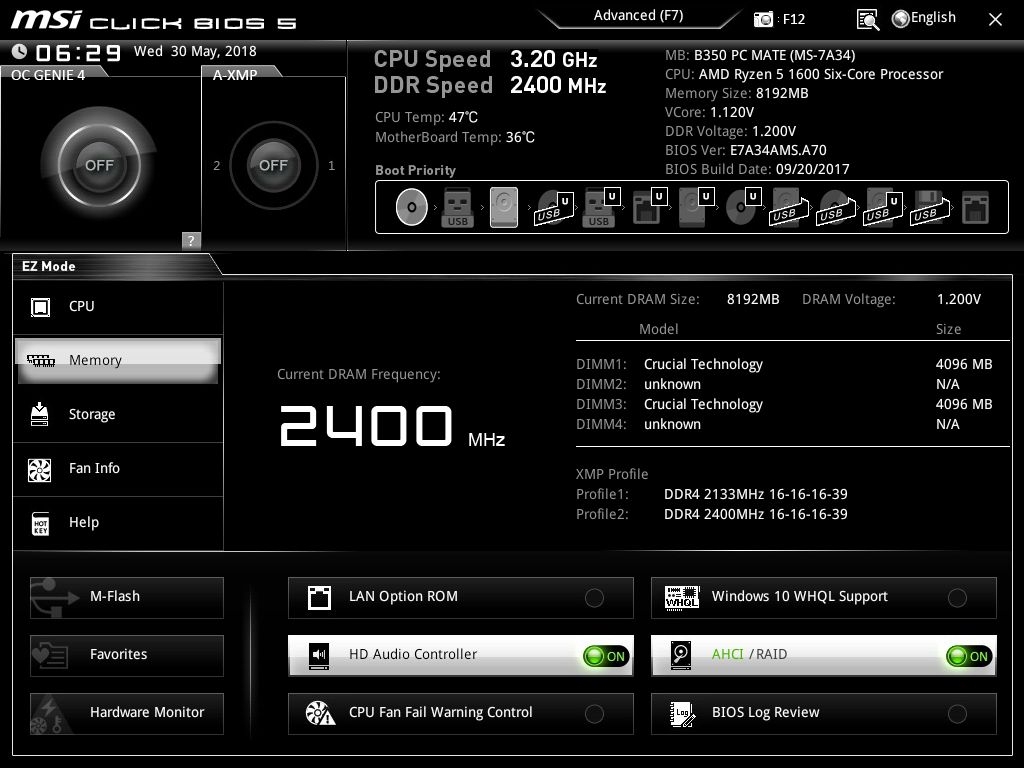Switch to Advanced (F7) mode
This screenshot has height=768, width=1024.
click(638, 16)
